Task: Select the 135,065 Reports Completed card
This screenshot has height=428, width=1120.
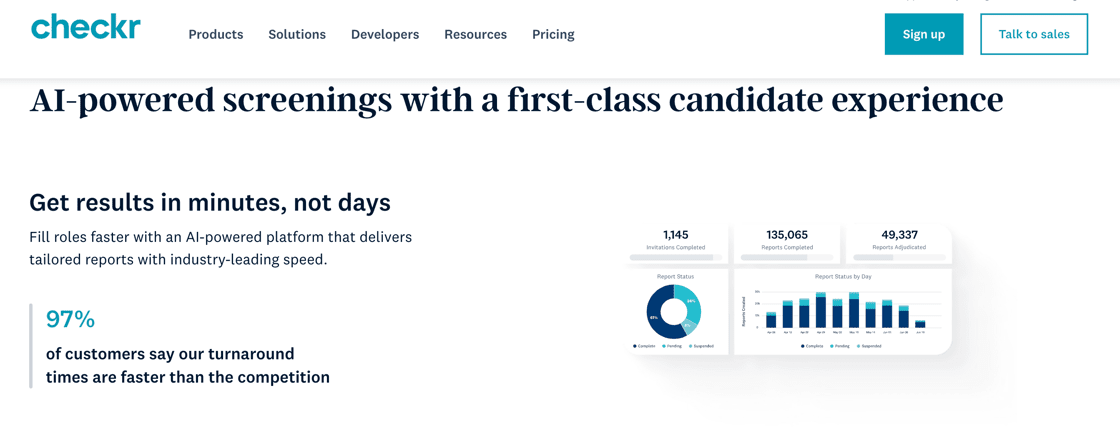Action: point(787,241)
